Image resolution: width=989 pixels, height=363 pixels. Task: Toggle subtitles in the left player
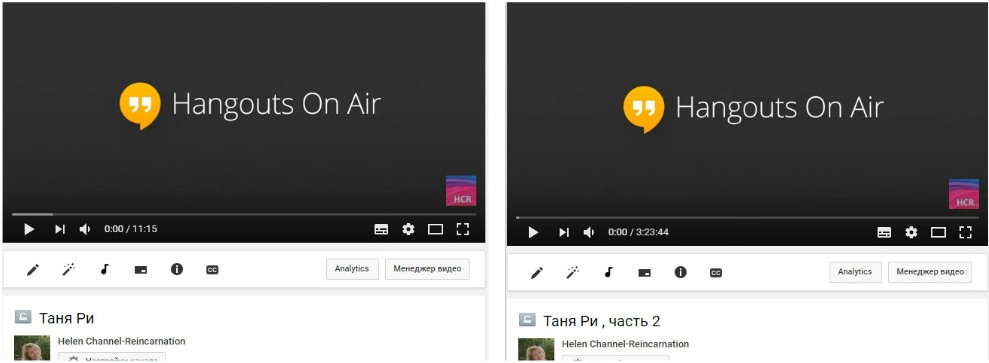tap(381, 229)
